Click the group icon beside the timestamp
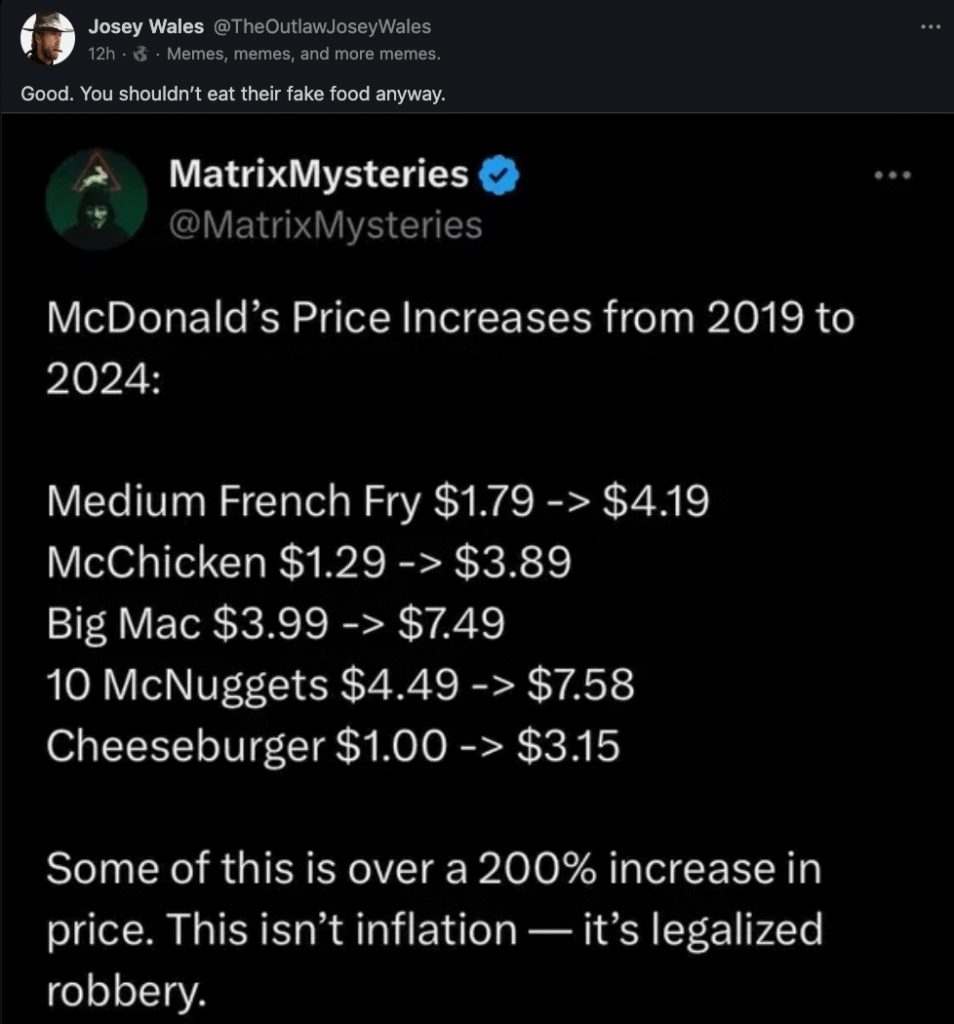 [x=141, y=54]
